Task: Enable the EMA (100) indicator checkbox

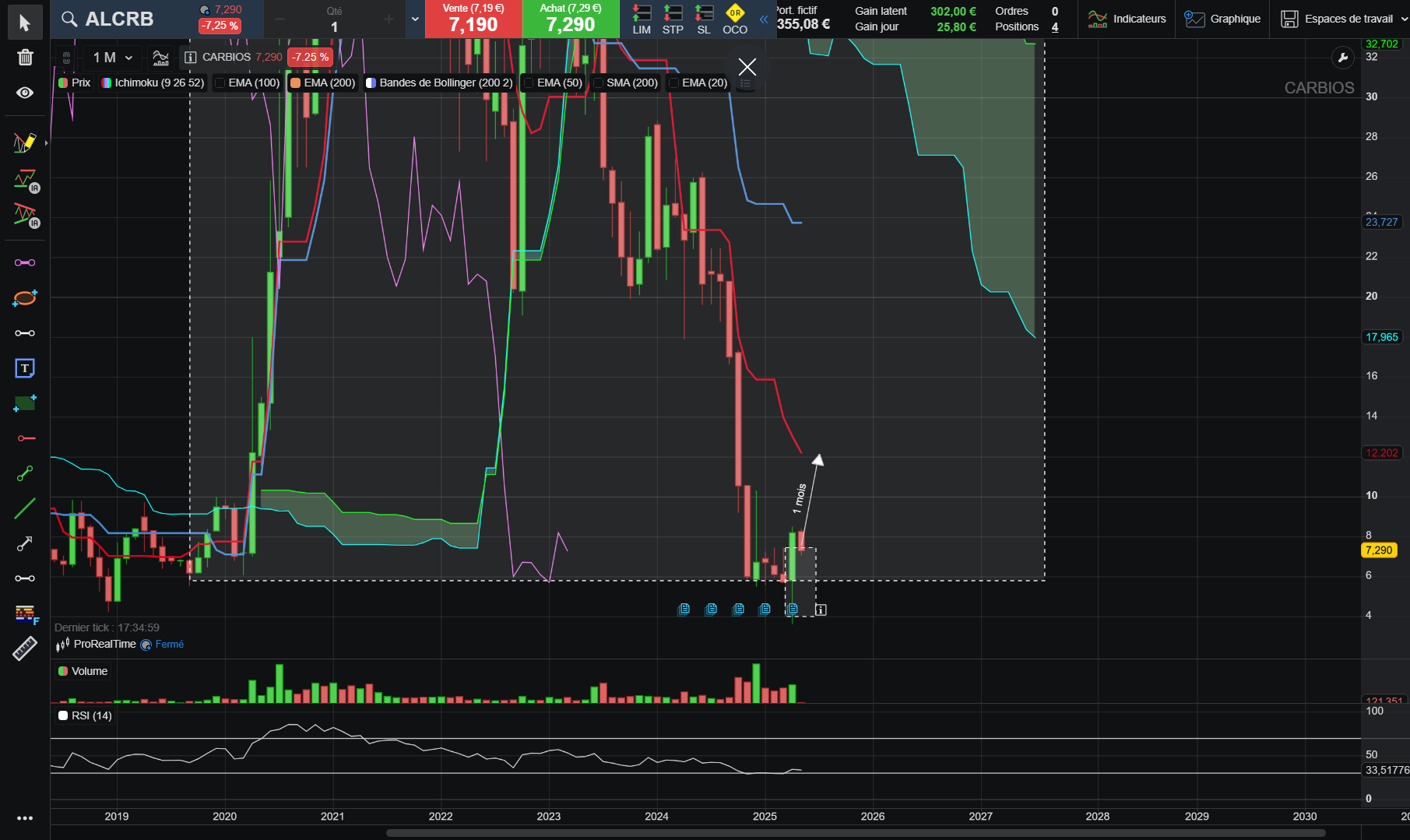Action: (220, 83)
